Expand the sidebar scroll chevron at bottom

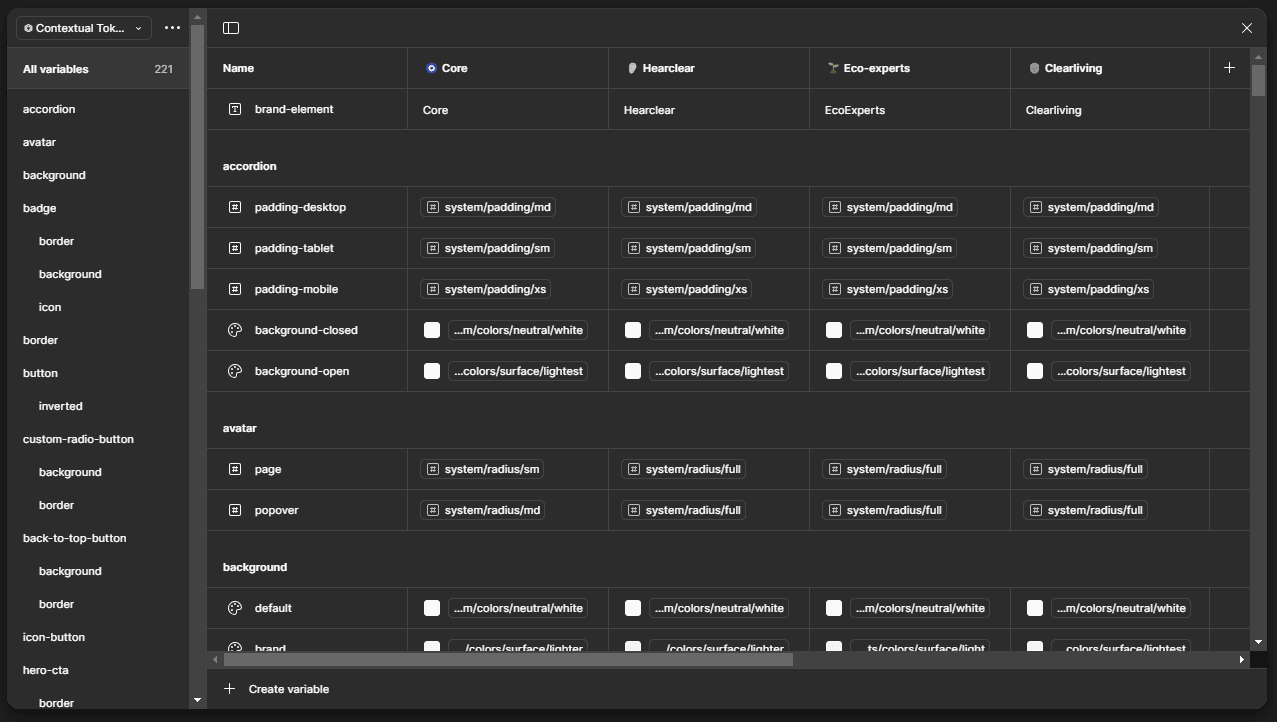pos(197,700)
